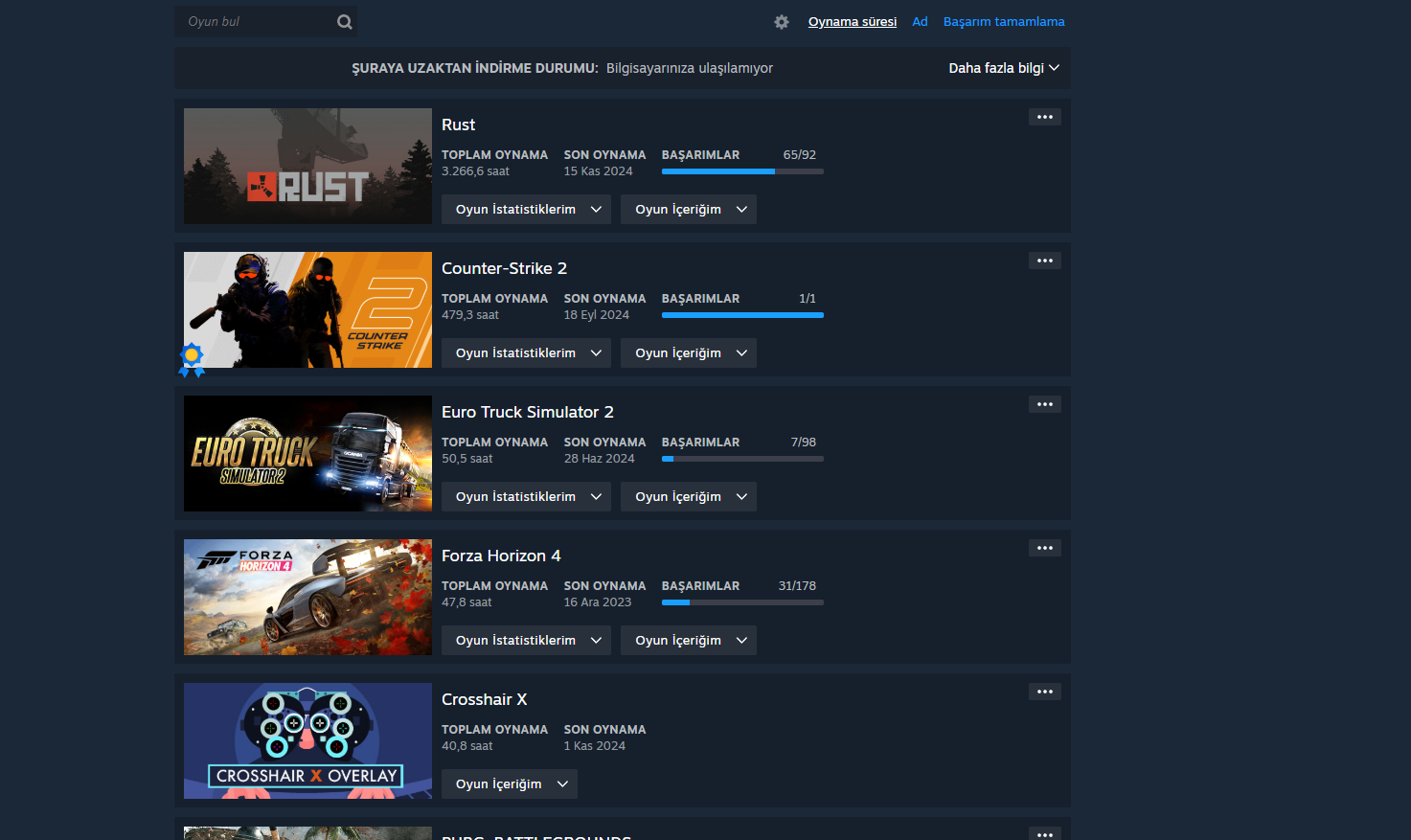
Task: Expand Forza Horizon 4's Oyun İstatistiklerim dropdown
Action: [x=526, y=641]
